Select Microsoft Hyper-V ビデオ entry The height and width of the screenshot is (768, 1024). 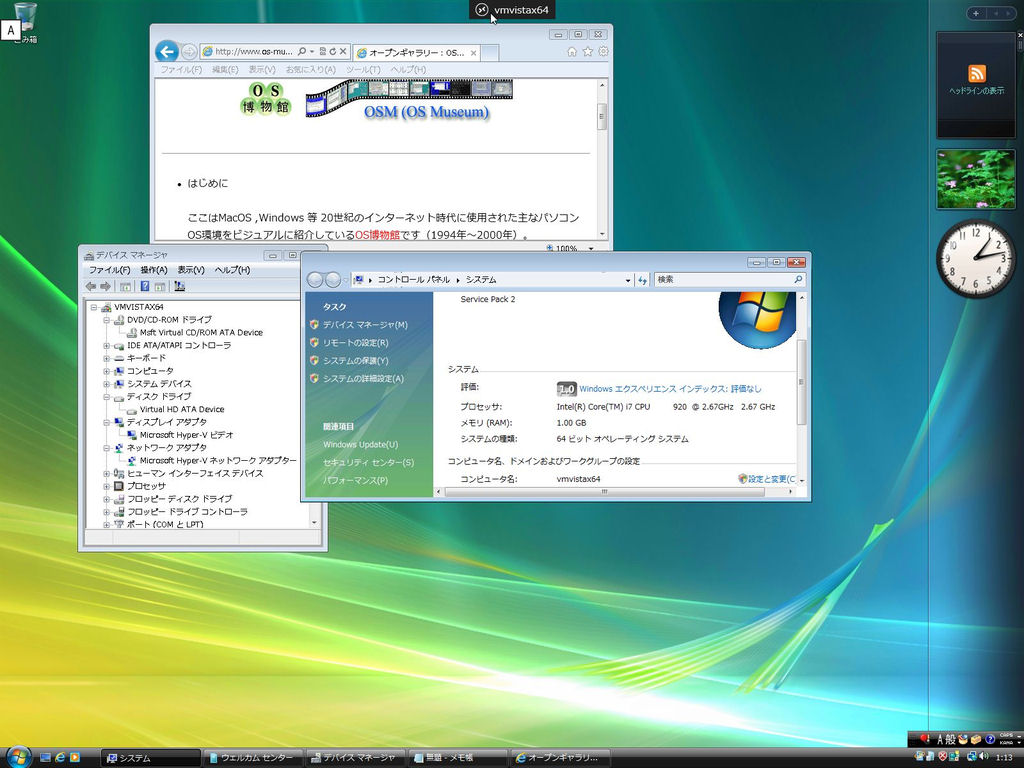(186, 435)
